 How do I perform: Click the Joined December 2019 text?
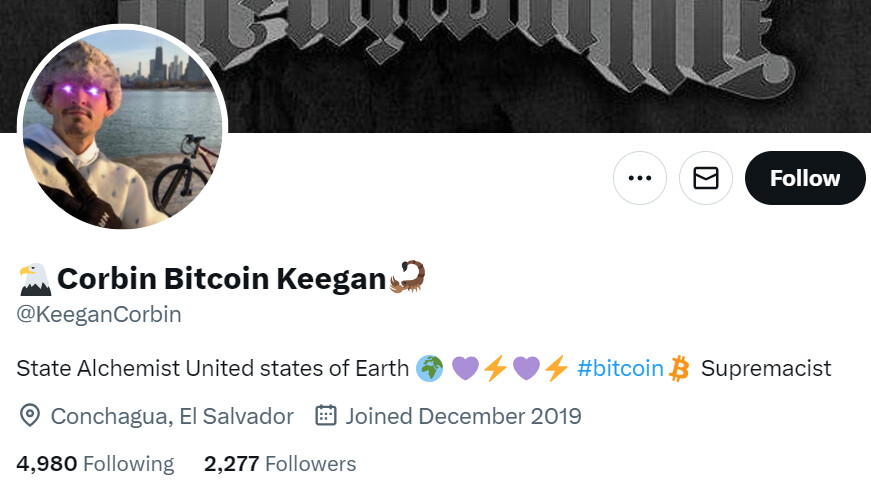463,416
